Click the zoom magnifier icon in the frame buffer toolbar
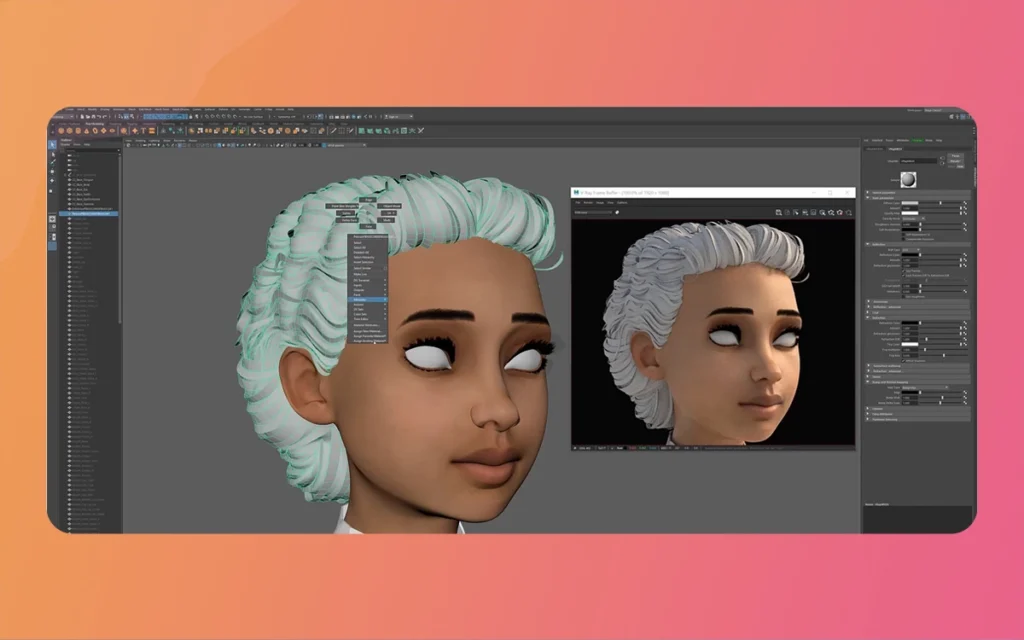This screenshot has height=640, width=1024. tap(823, 212)
